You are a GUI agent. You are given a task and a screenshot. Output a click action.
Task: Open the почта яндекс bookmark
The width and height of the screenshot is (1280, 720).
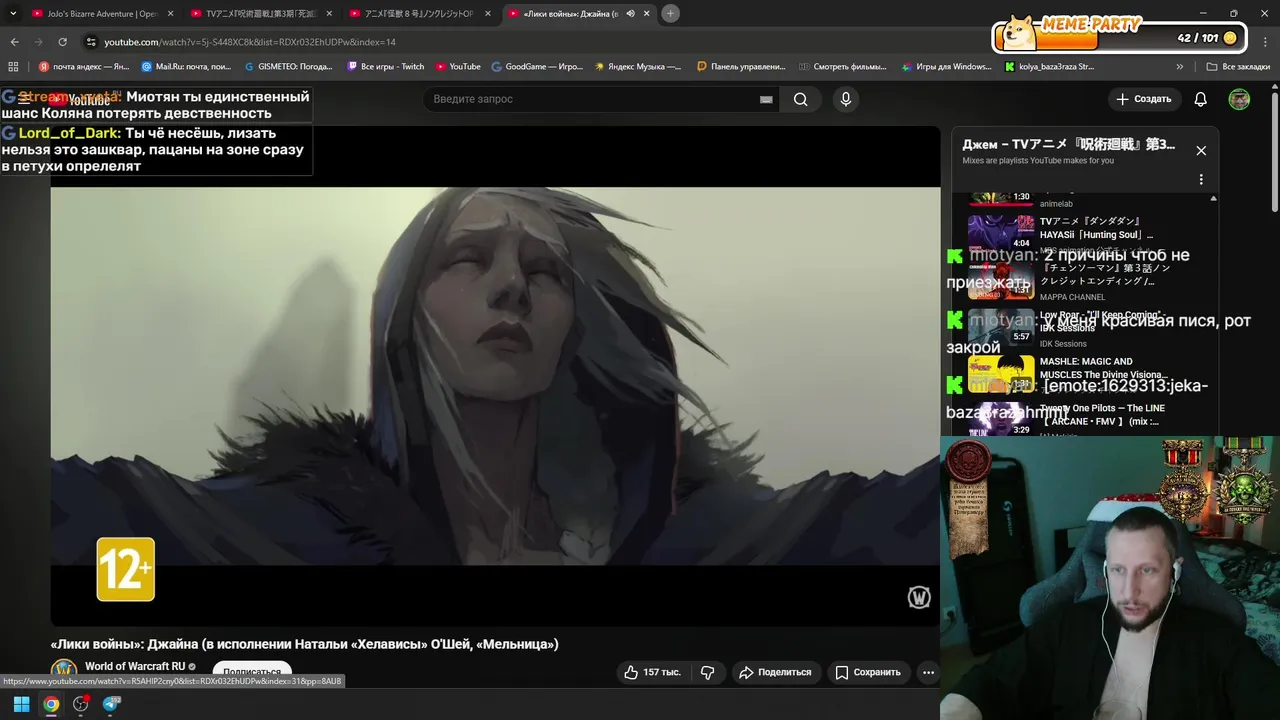(x=84, y=67)
